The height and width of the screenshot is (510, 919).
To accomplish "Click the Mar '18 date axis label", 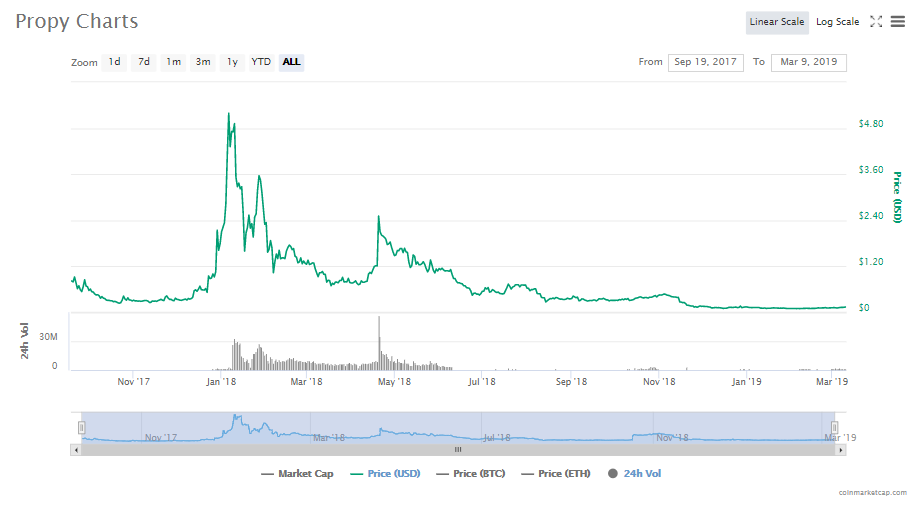I will 307,382.
